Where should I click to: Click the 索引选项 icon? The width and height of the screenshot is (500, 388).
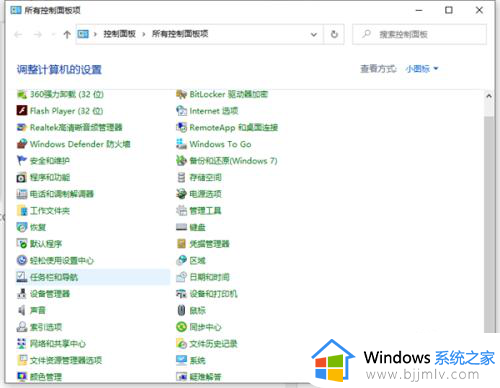pyautogui.click(x=22, y=327)
